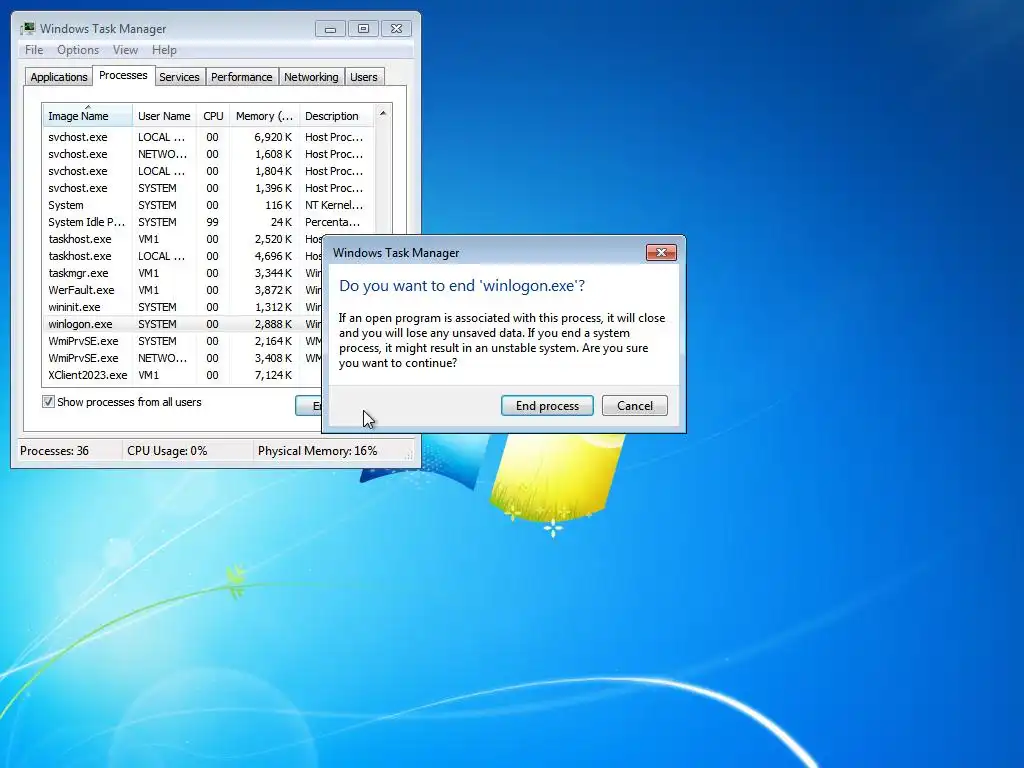The image size is (1024, 768).
Task: Select taskhost.exe owned by VM1
Action: (183, 239)
